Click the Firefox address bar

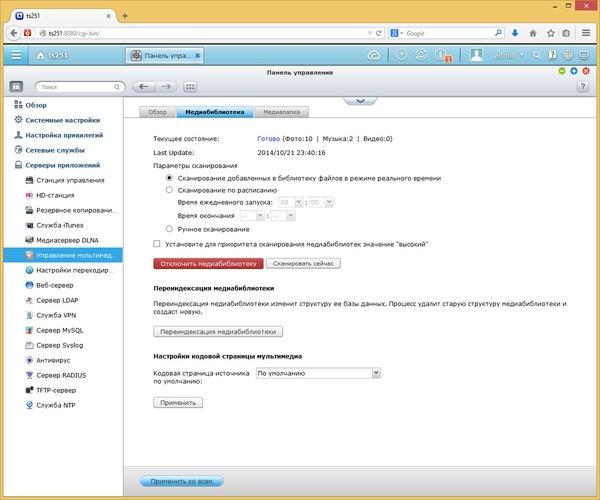point(202,33)
